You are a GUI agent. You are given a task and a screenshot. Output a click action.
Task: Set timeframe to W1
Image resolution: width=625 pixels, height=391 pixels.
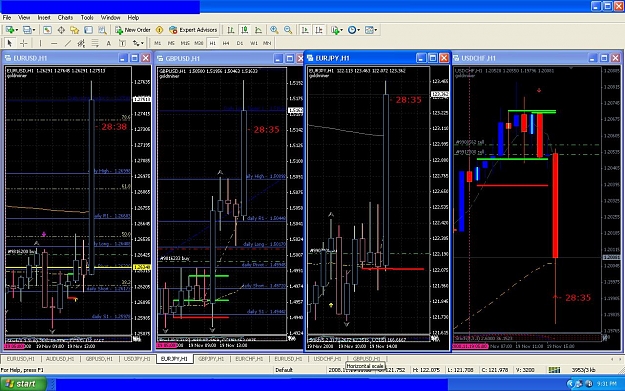(x=254, y=43)
